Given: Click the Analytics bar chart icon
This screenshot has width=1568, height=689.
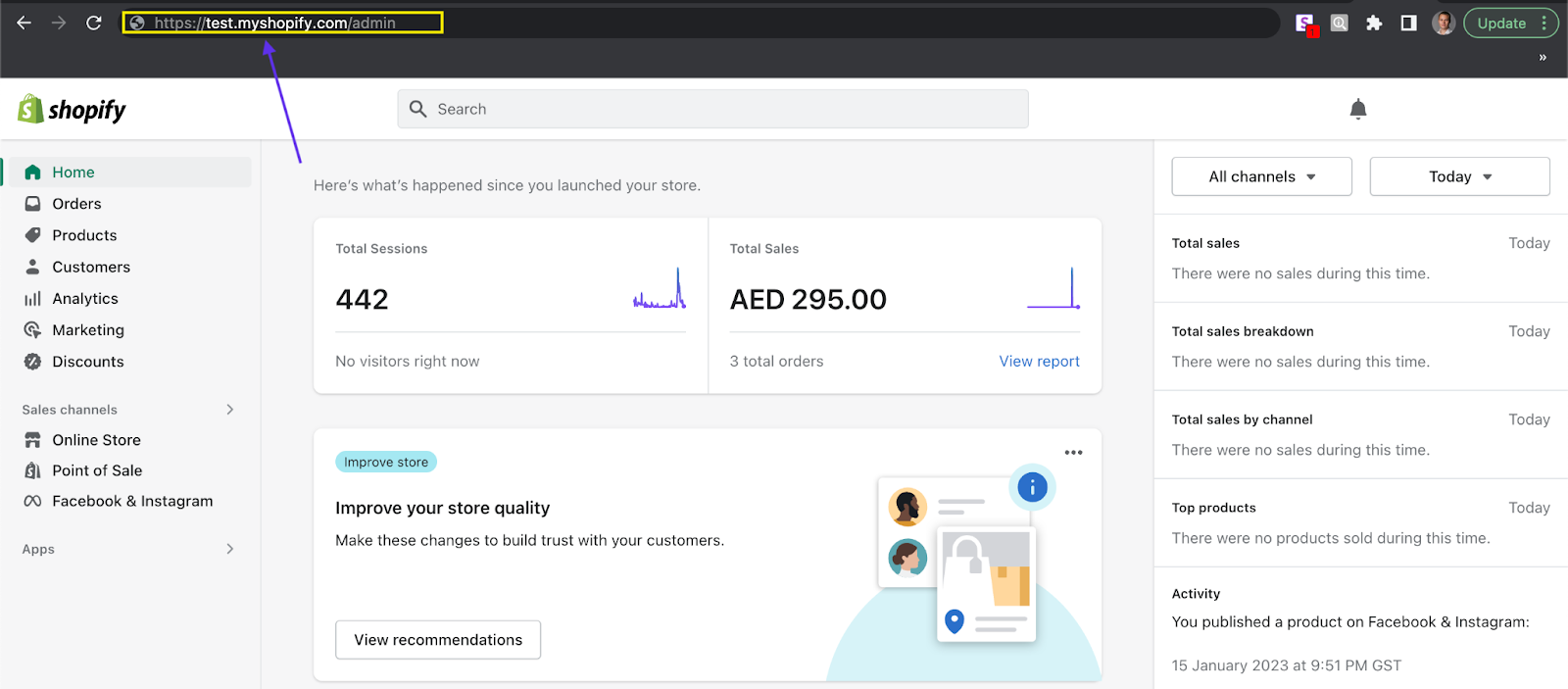Looking at the screenshot, I should pos(32,299).
